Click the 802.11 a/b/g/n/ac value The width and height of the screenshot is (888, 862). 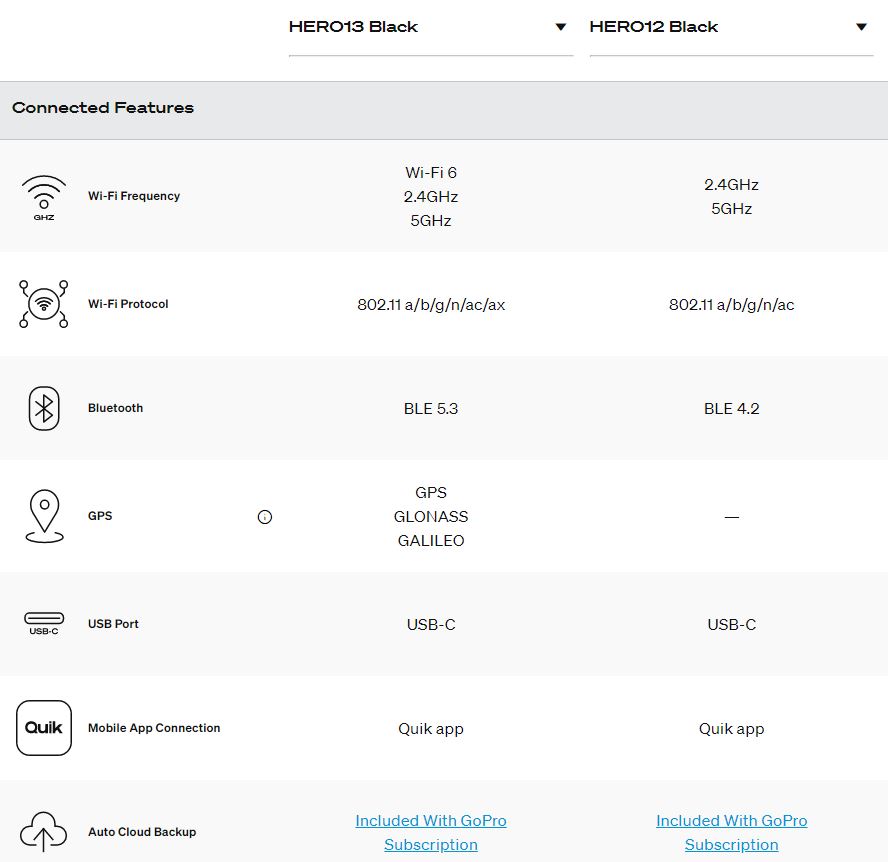732,305
